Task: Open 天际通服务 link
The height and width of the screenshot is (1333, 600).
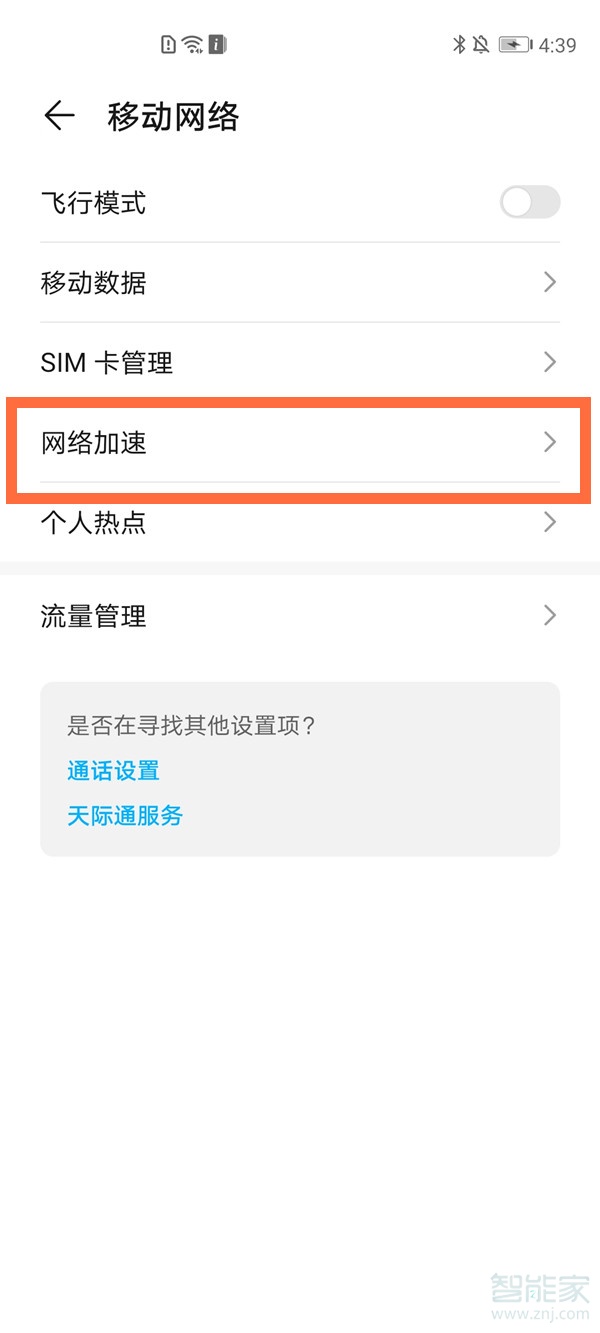Action: (x=124, y=816)
